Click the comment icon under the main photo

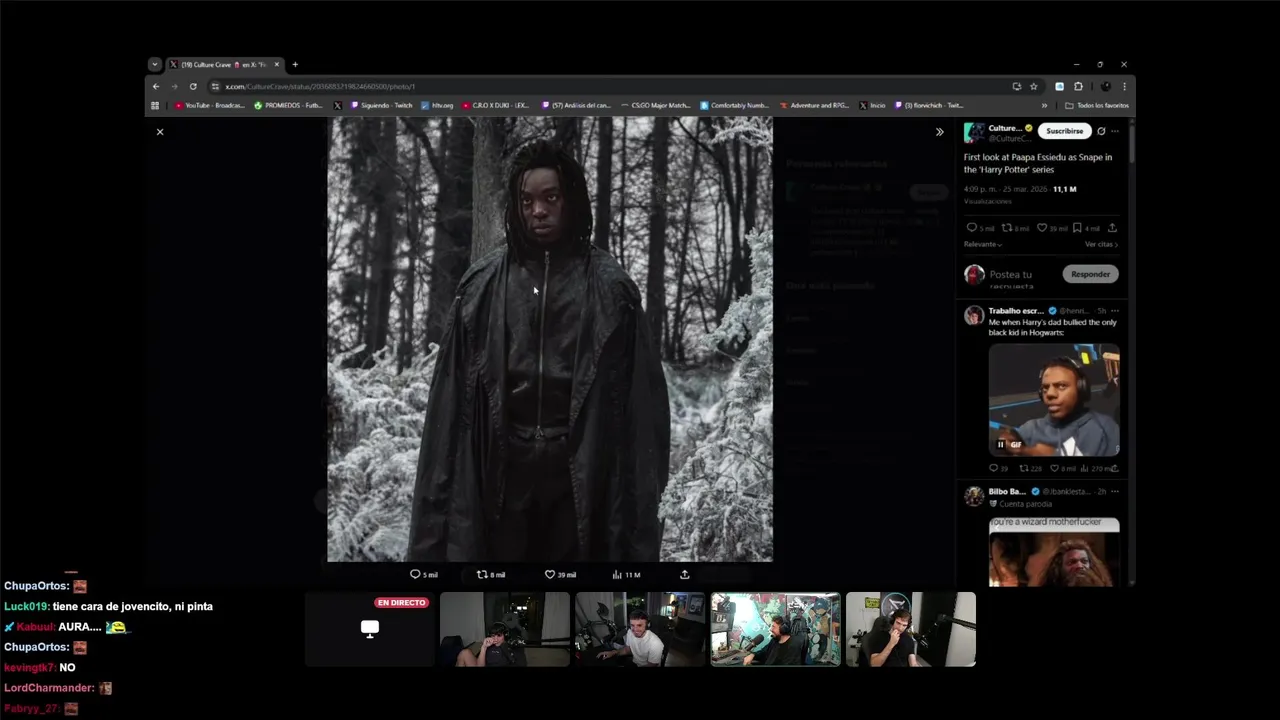415,574
